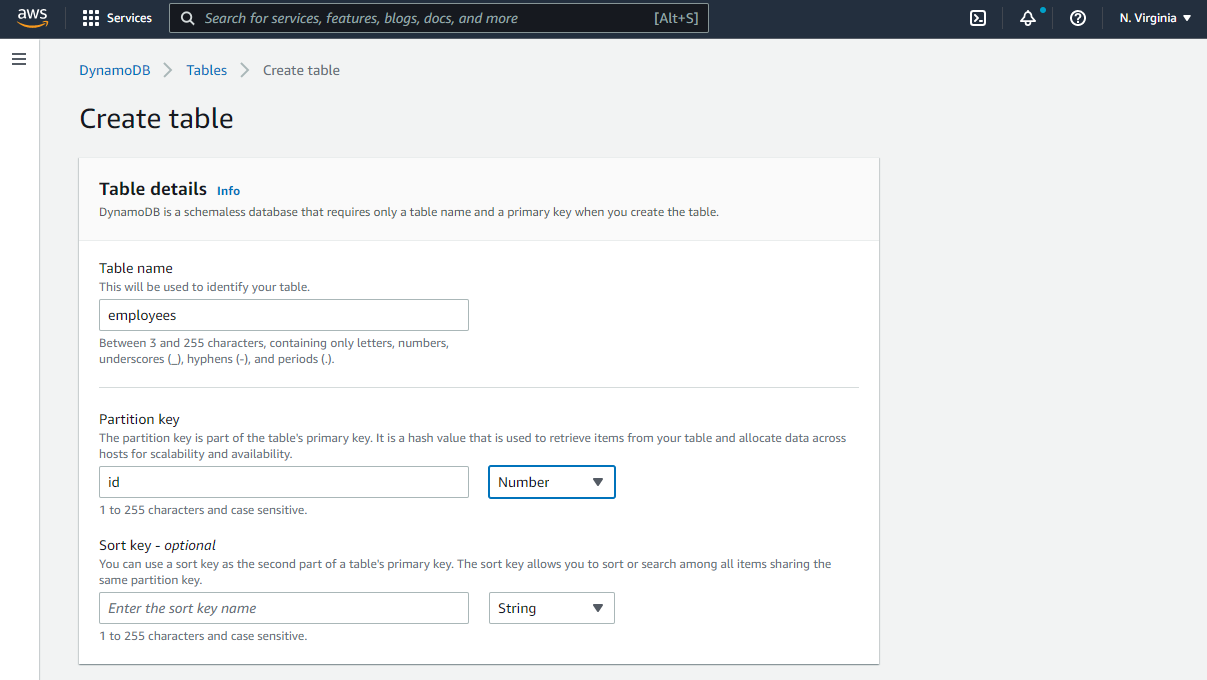Open the partition key Number type dropdown
The image size is (1207, 680).
tap(551, 482)
